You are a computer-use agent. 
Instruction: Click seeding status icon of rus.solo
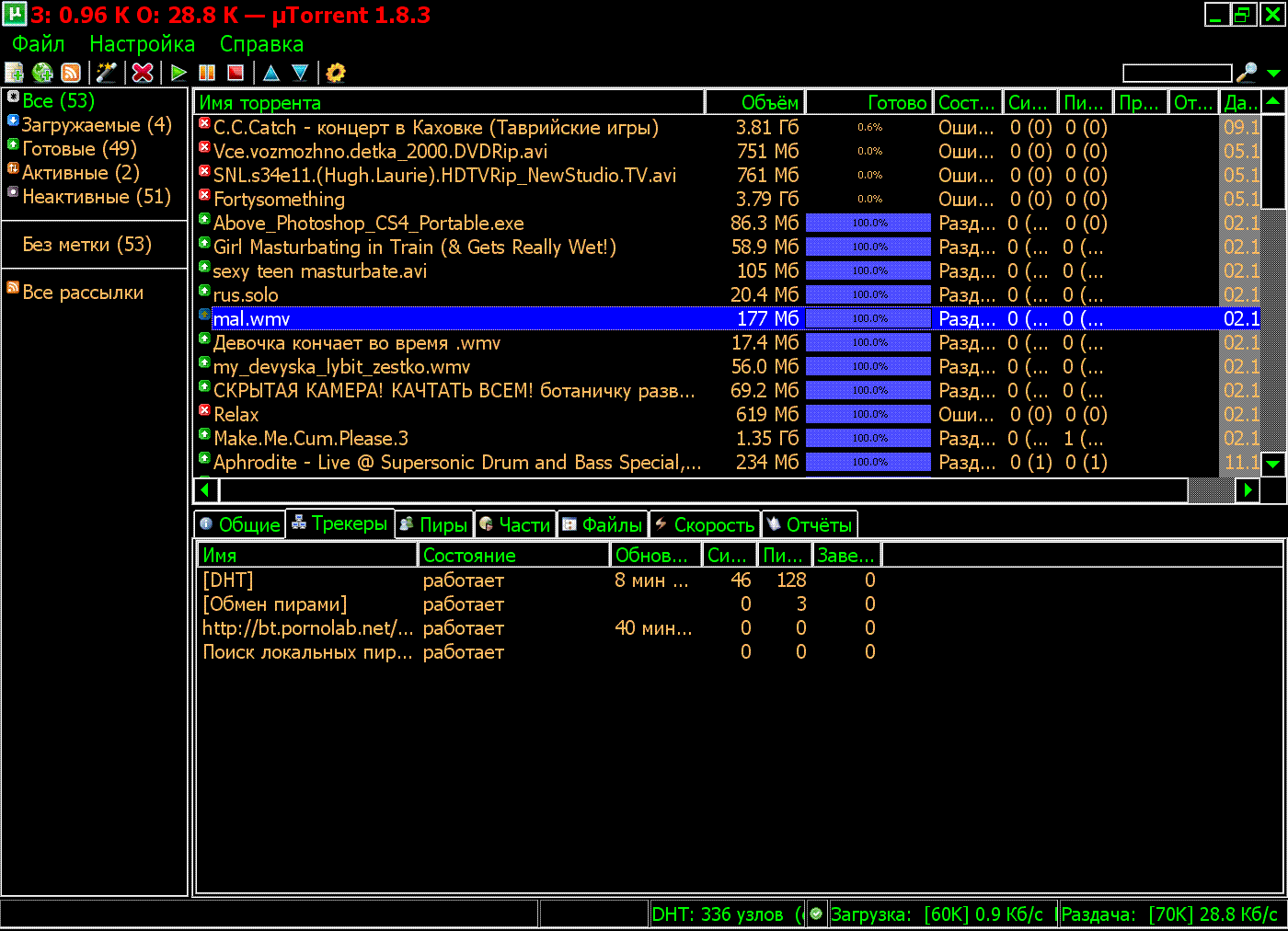coord(204,291)
